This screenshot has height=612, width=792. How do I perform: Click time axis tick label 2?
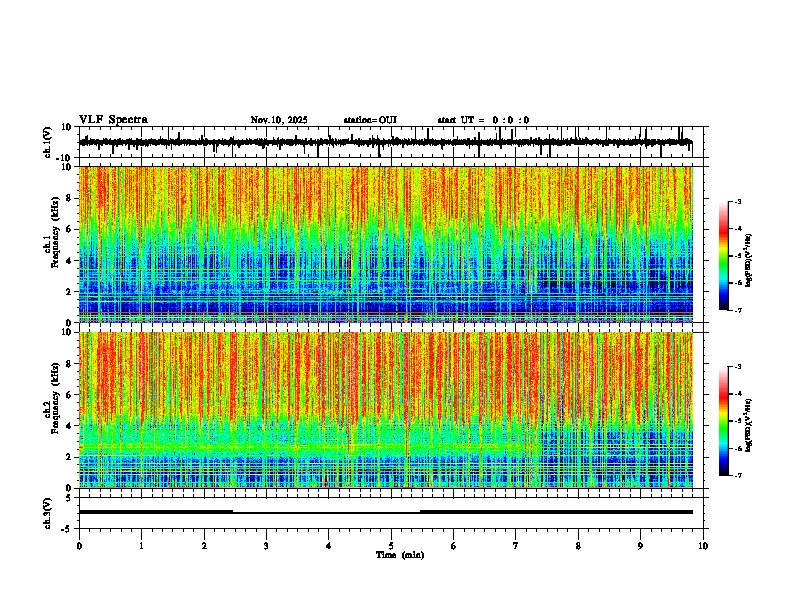coord(204,546)
